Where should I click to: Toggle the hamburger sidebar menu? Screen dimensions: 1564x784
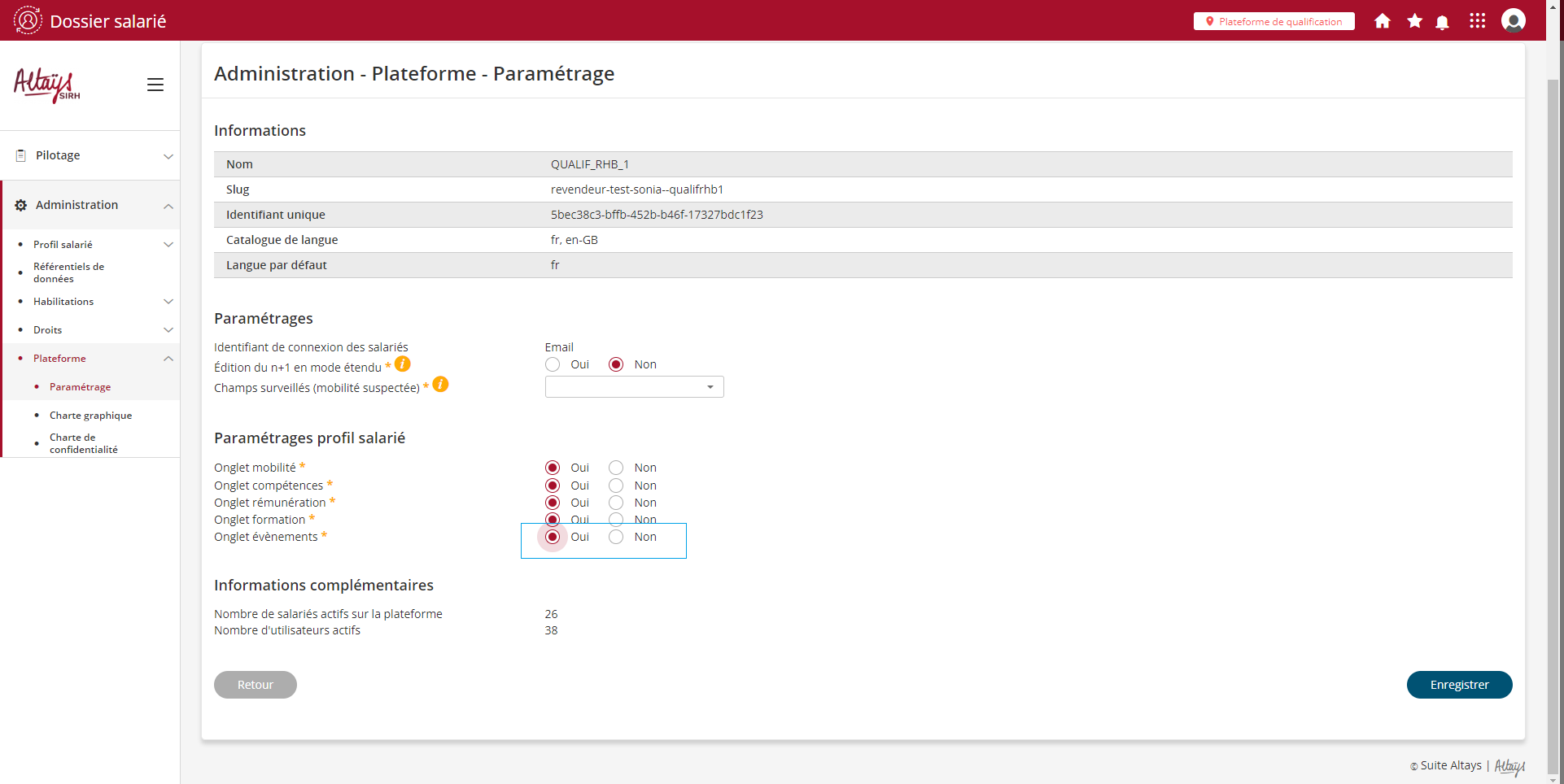pyautogui.click(x=155, y=85)
